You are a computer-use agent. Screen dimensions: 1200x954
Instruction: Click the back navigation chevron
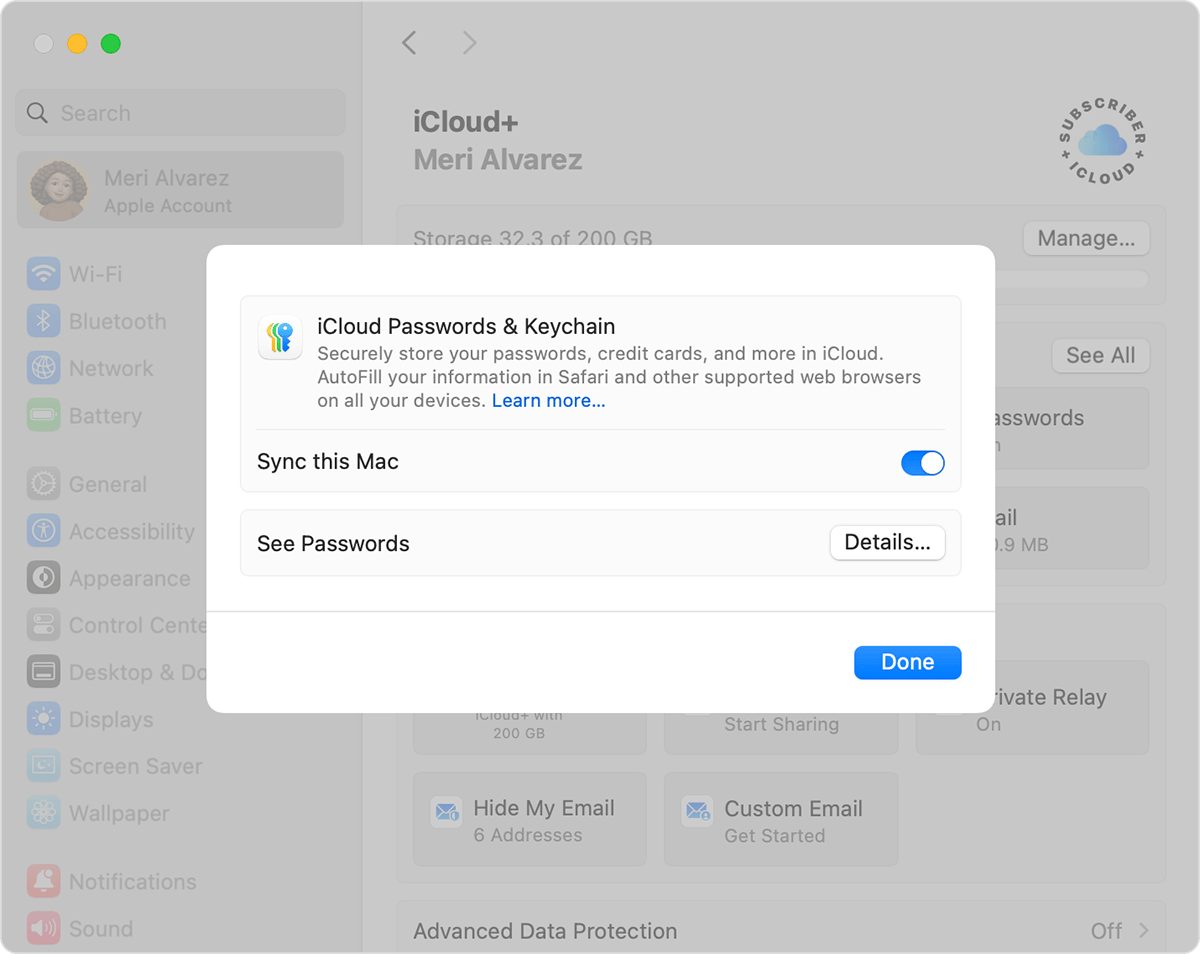[x=409, y=42]
